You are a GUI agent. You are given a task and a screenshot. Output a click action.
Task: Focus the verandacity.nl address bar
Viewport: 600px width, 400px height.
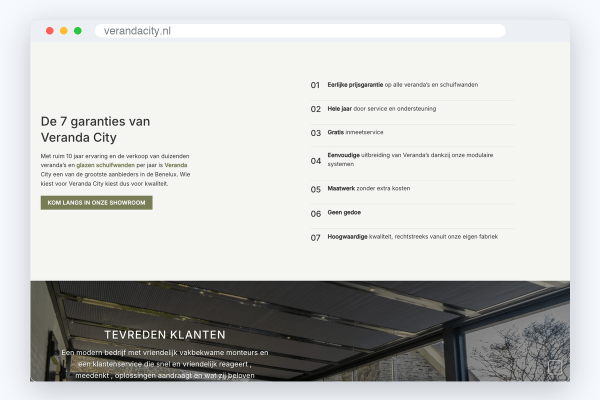(x=300, y=31)
